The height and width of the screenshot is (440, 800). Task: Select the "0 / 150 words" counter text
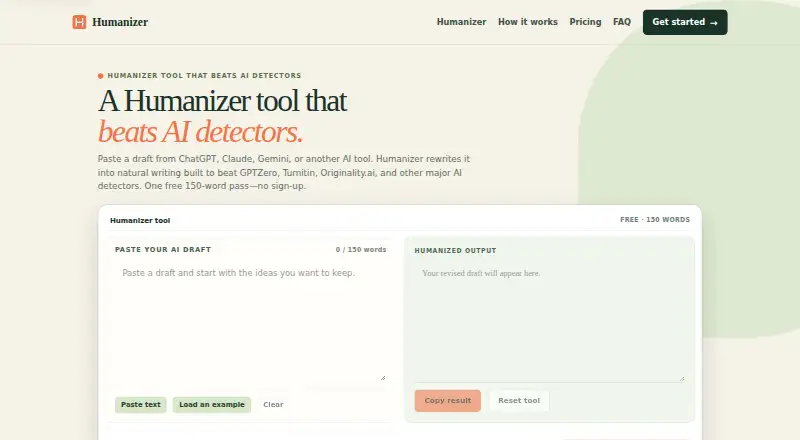pyautogui.click(x=361, y=250)
